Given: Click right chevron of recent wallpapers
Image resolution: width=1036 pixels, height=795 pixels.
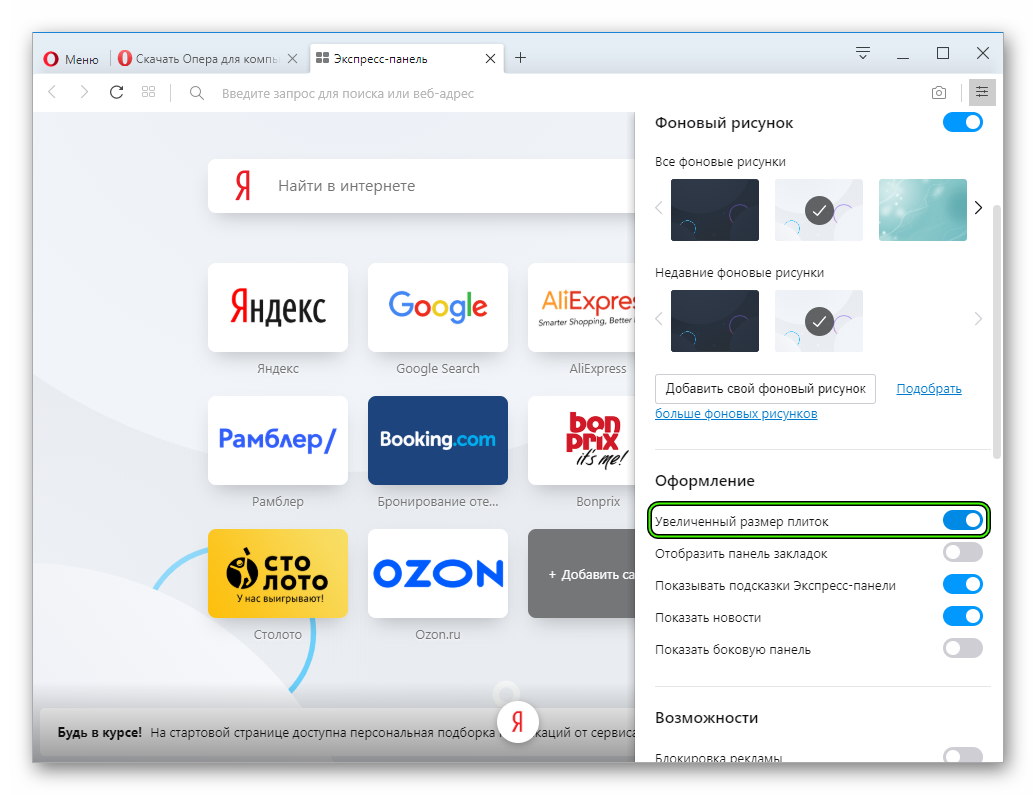Looking at the screenshot, I should point(979,319).
